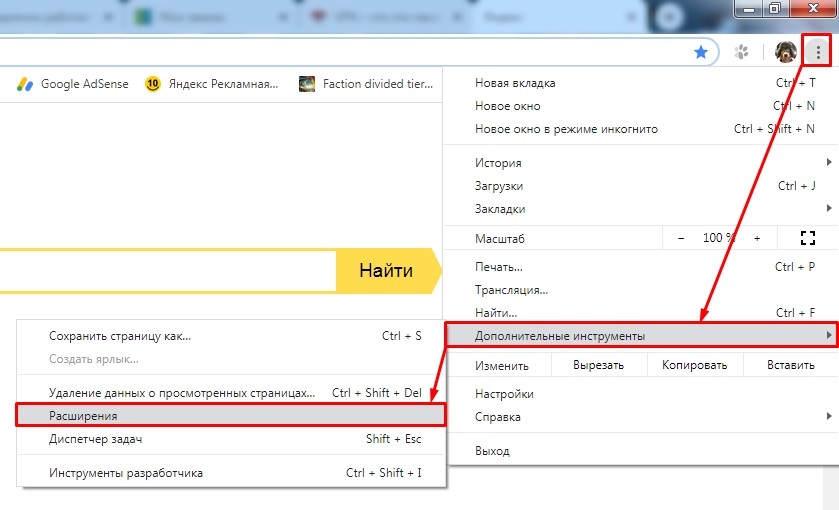Click the Вырезать button
839x510 pixels.
(598, 365)
